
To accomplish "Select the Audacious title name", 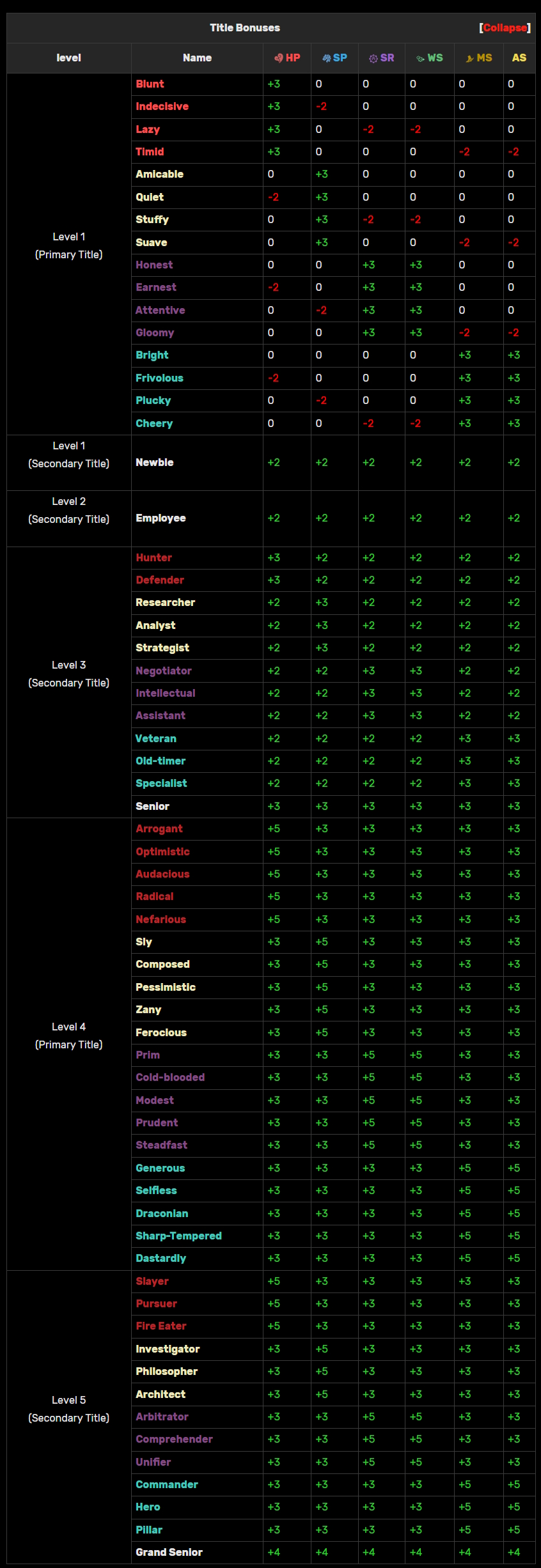I will pyautogui.click(x=162, y=874).
